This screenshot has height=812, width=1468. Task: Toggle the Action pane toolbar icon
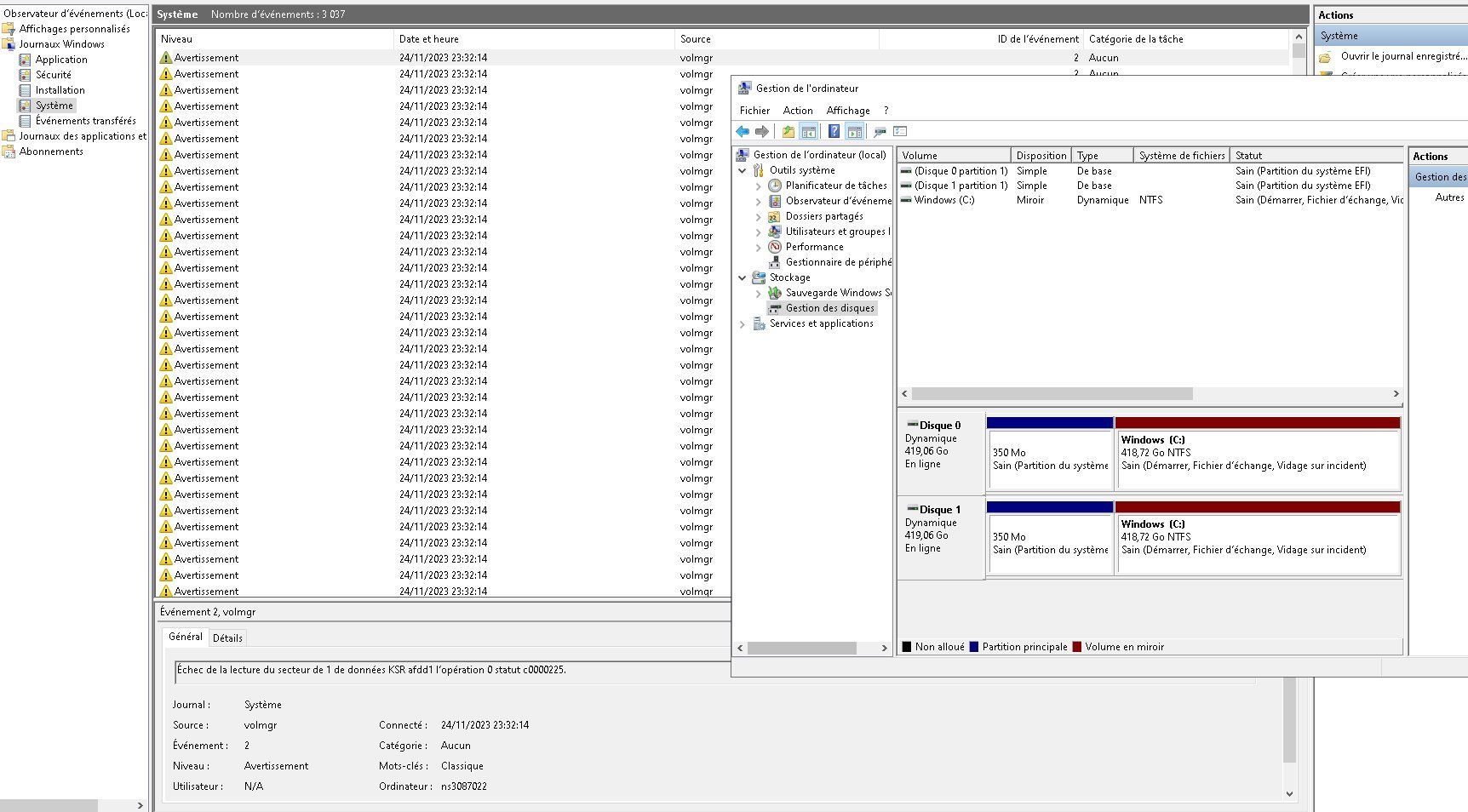click(855, 132)
